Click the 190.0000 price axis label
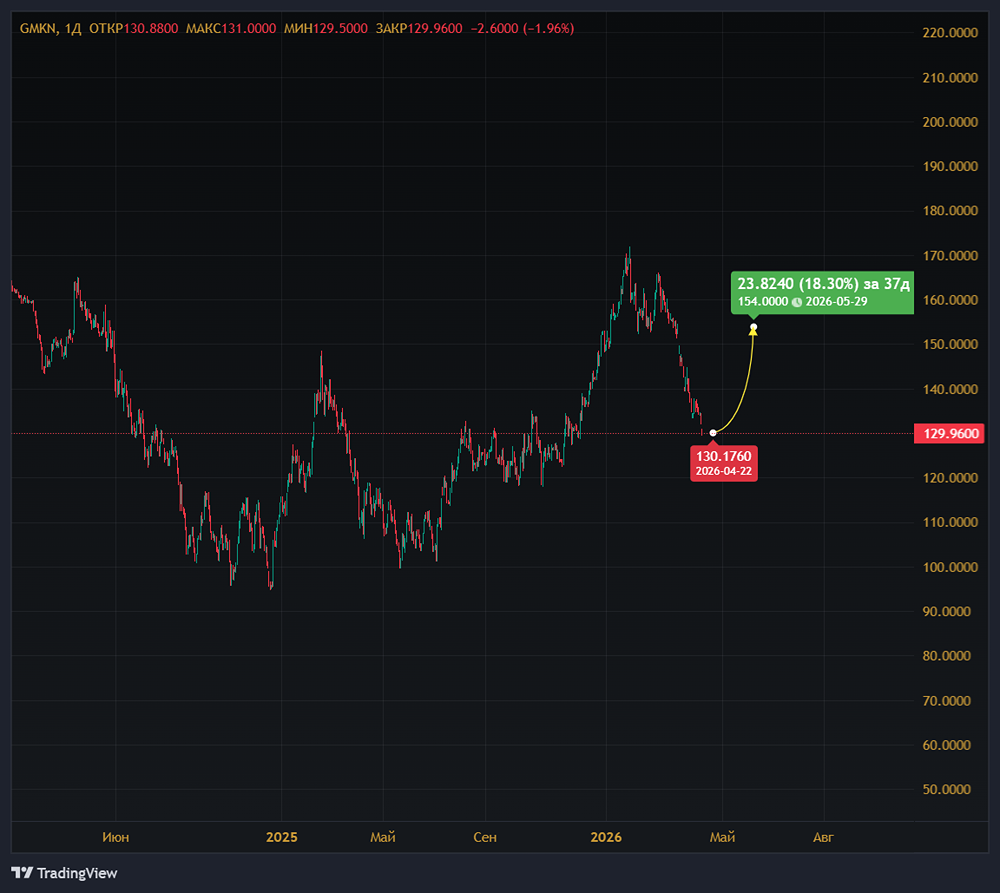Screen dimensions: 1000x893 pyautogui.click(x=950, y=166)
